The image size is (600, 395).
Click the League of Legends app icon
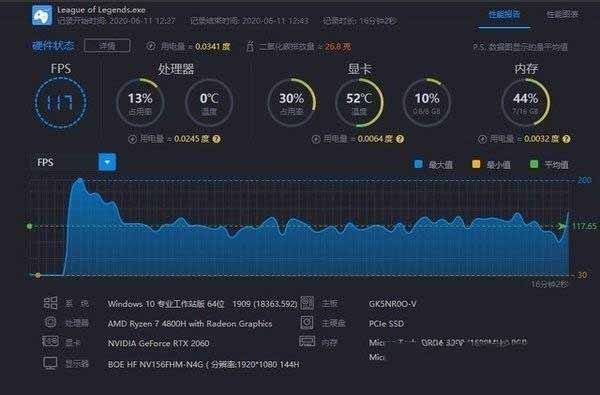[x=42, y=15]
